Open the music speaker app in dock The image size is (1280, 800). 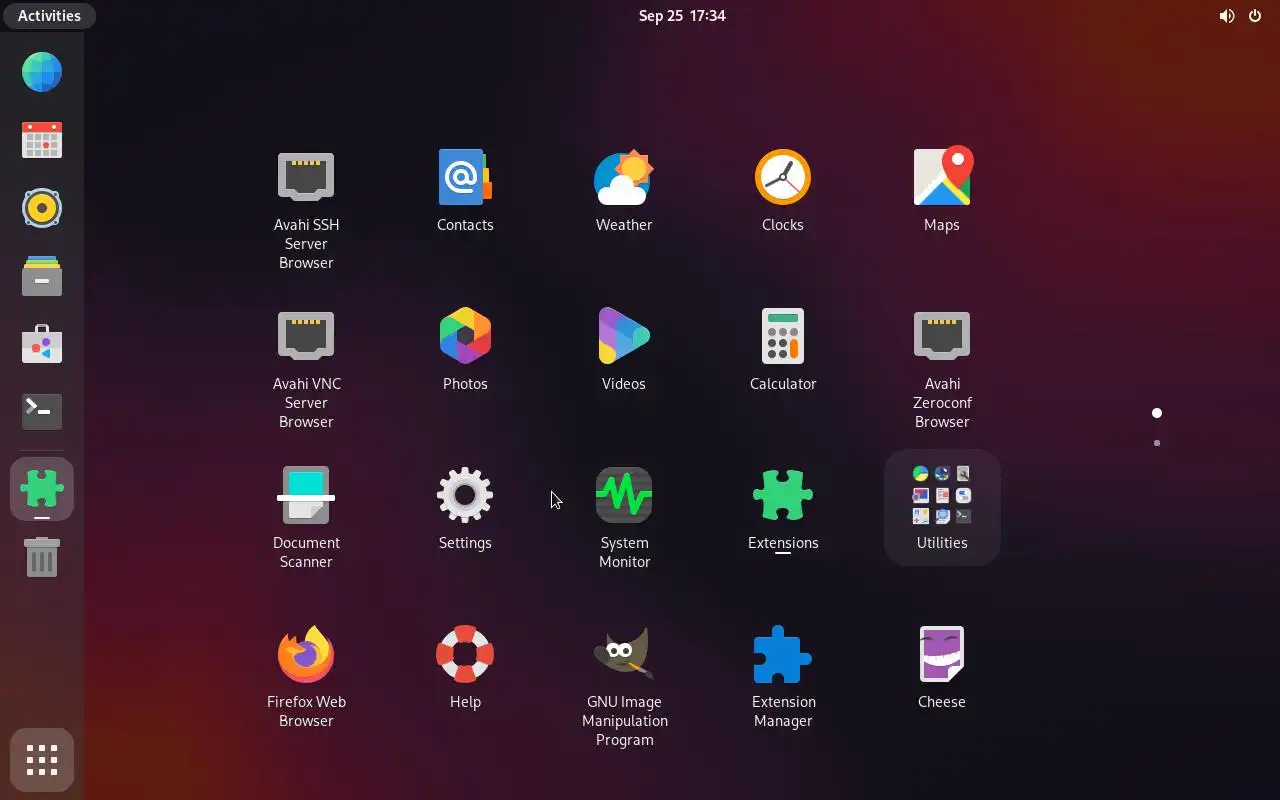tap(42, 208)
